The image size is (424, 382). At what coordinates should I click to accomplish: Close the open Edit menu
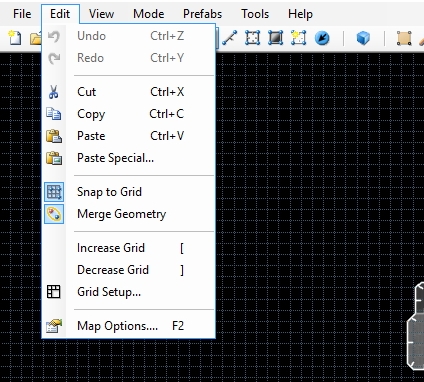pos(60,14)
